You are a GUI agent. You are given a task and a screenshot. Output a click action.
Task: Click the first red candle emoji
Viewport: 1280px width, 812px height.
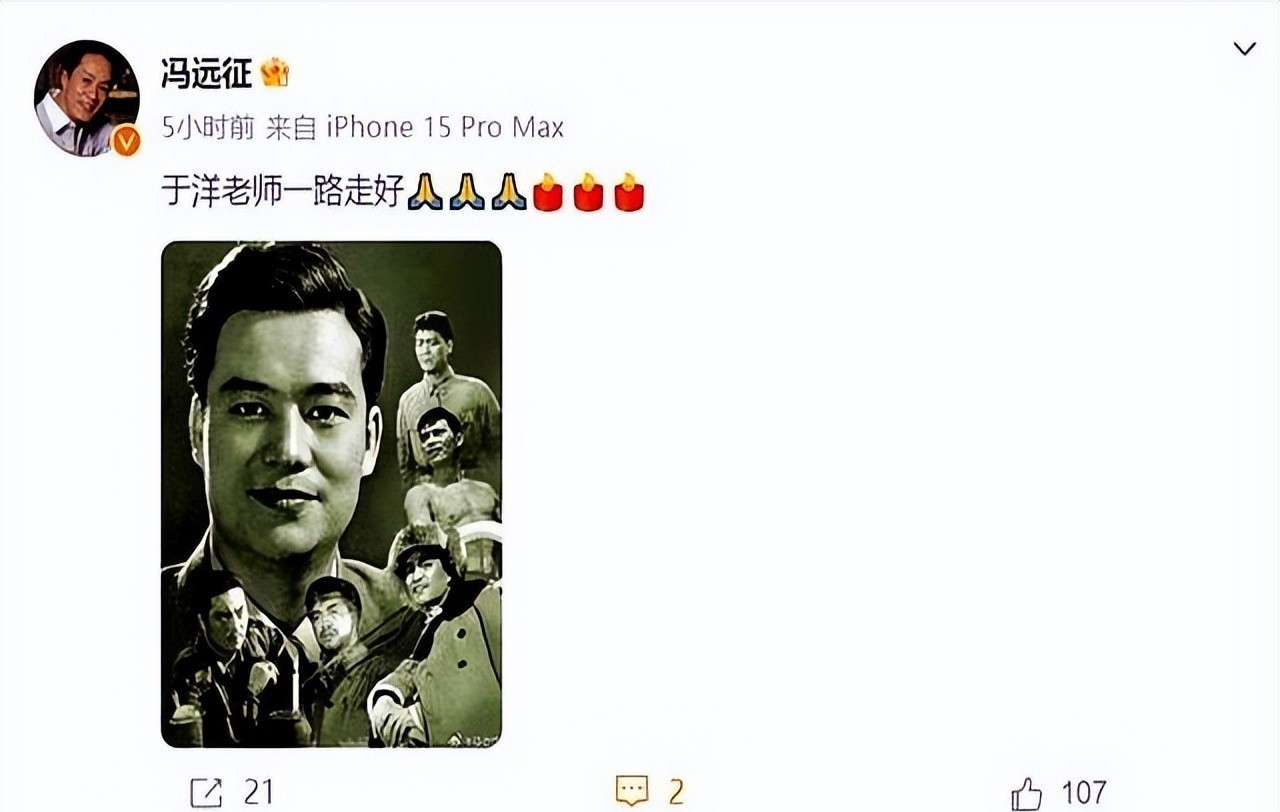[547, 191]
